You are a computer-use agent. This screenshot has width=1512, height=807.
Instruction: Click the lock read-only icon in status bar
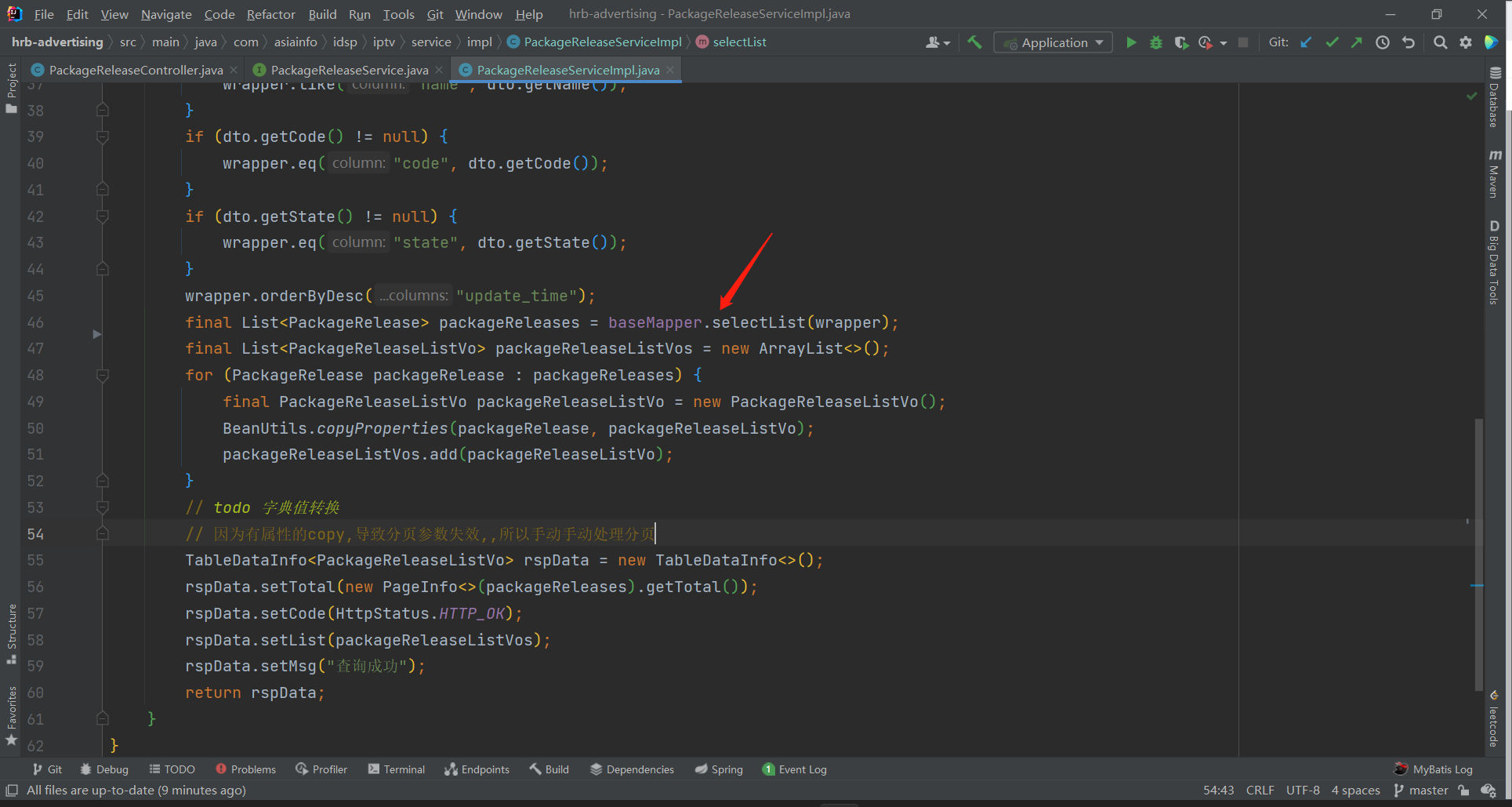pyautogui.click(x=1463, y=791)
